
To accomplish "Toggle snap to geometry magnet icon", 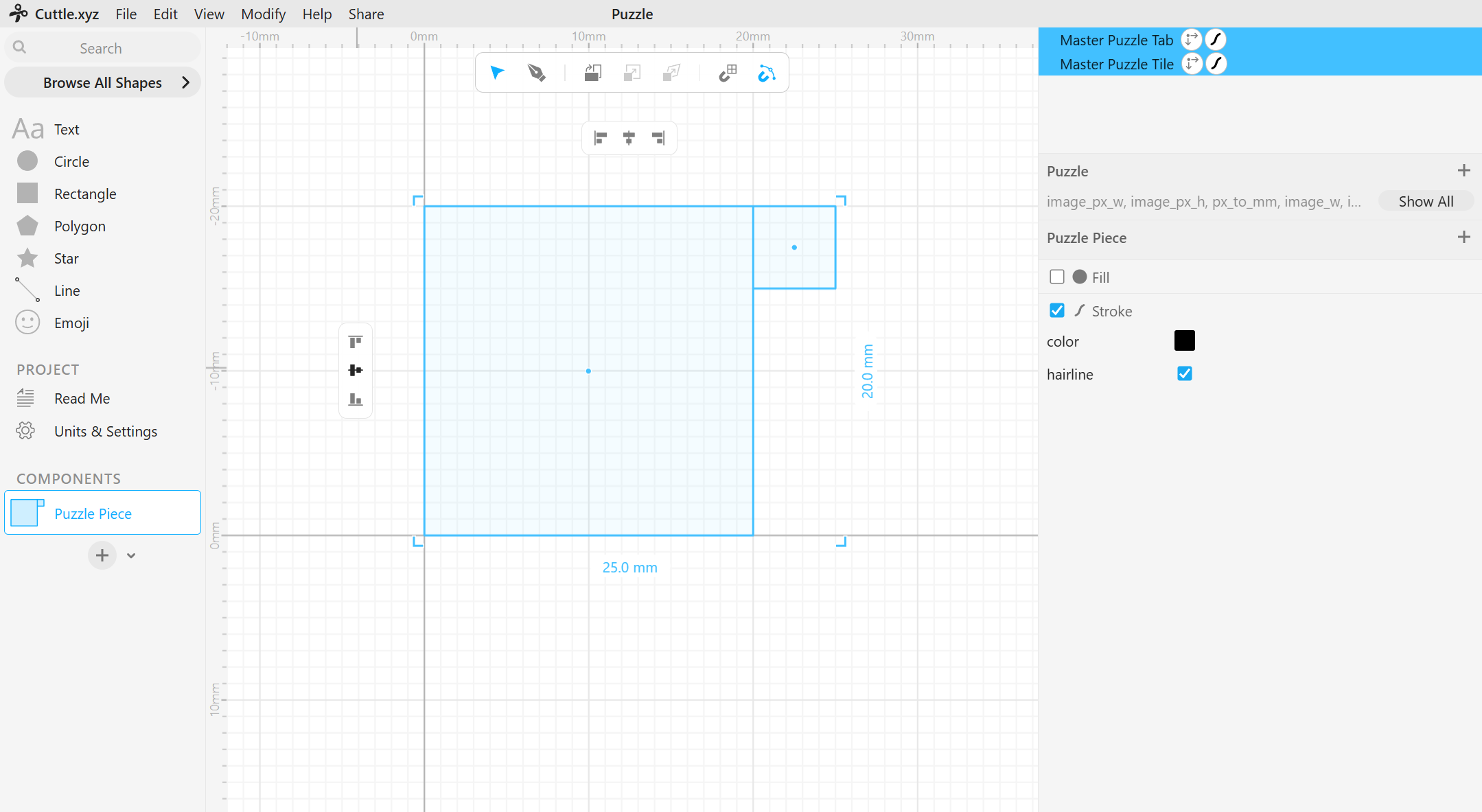I will (767, 73).
